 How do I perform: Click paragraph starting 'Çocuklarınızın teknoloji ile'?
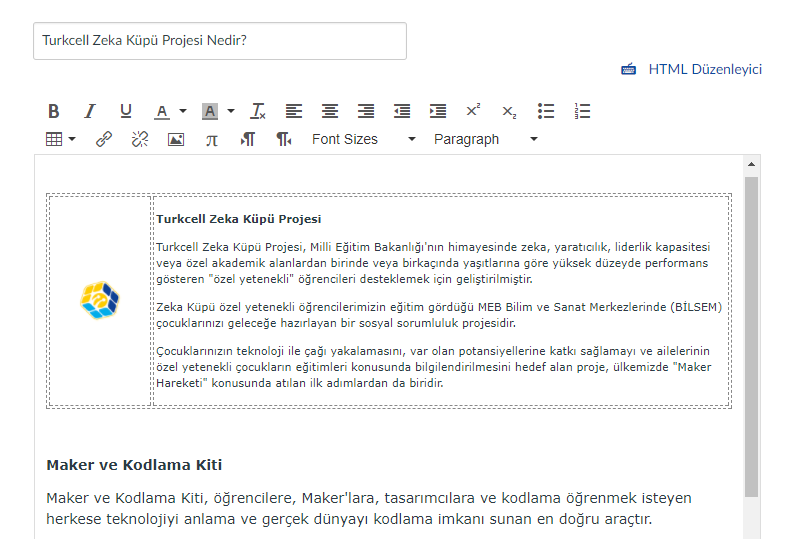pyautogui.click(x=434, y=367)
